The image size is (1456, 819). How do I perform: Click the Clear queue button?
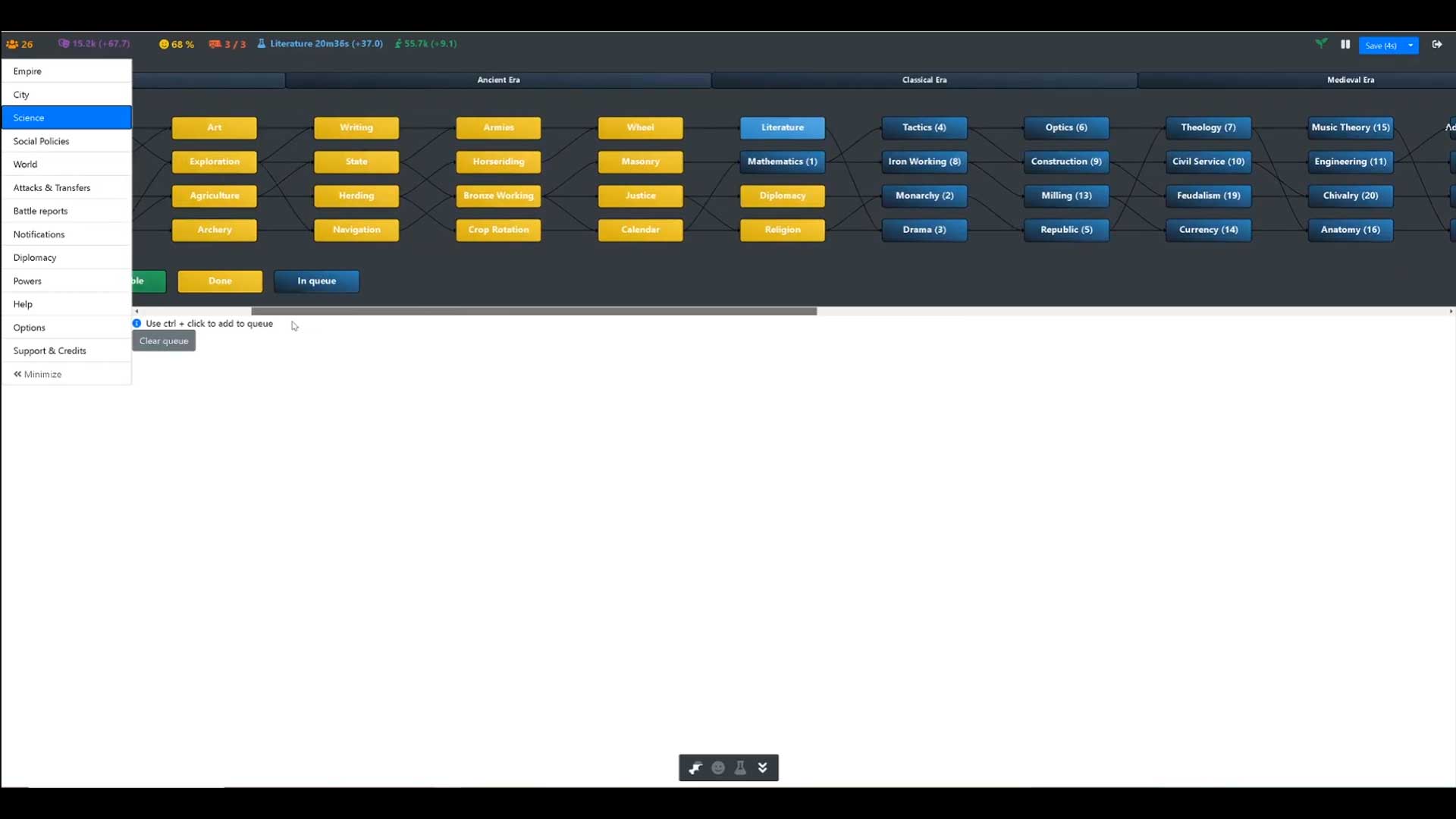pos(164,341)
